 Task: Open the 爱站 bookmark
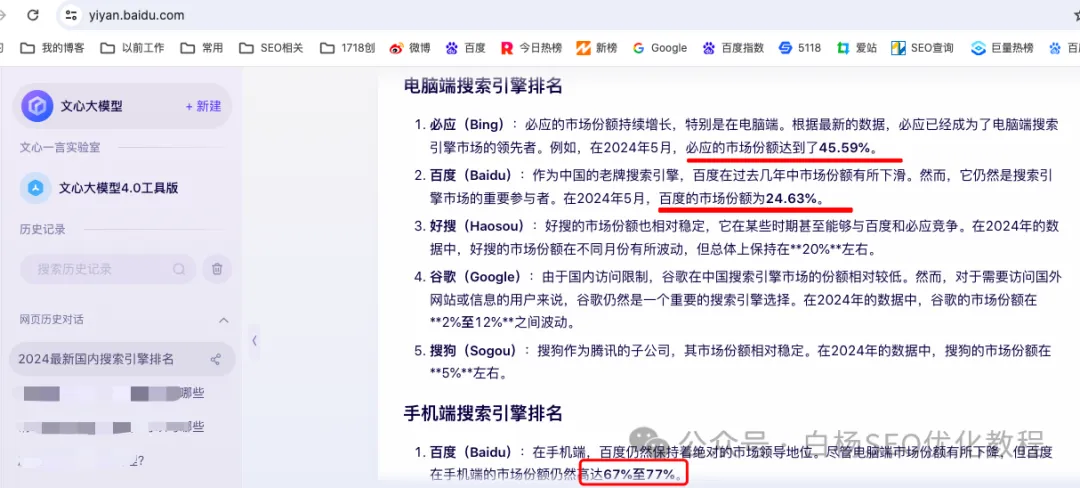pyautogui.click(x=857, y=47)
